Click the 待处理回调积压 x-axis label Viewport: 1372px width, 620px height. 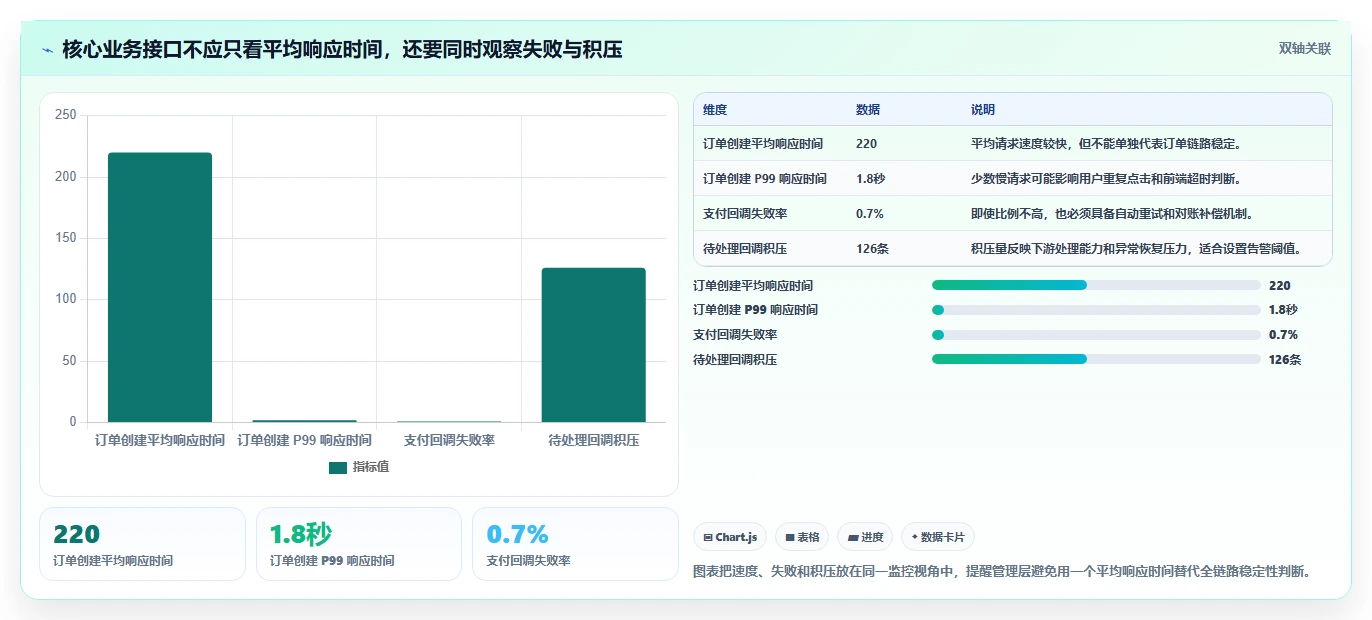593,440
